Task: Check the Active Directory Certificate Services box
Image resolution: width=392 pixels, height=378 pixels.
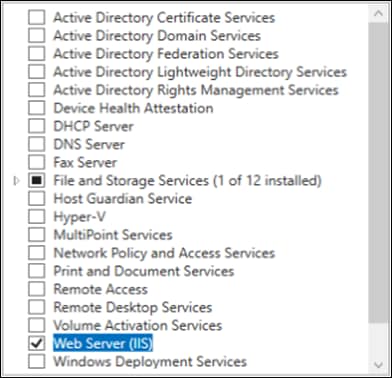Action: (37, 17)
